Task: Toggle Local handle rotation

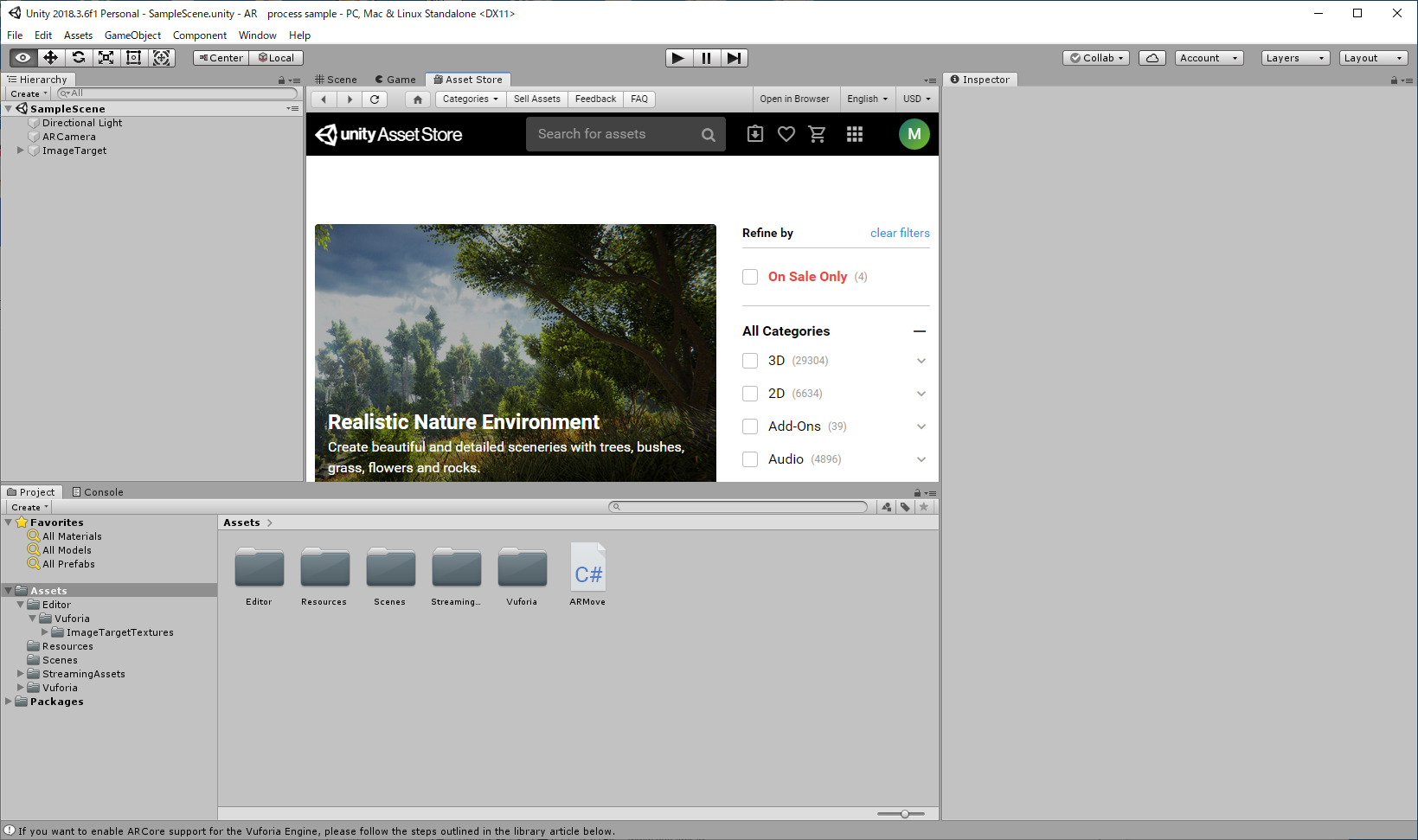Action: click(x=277, y=58)
